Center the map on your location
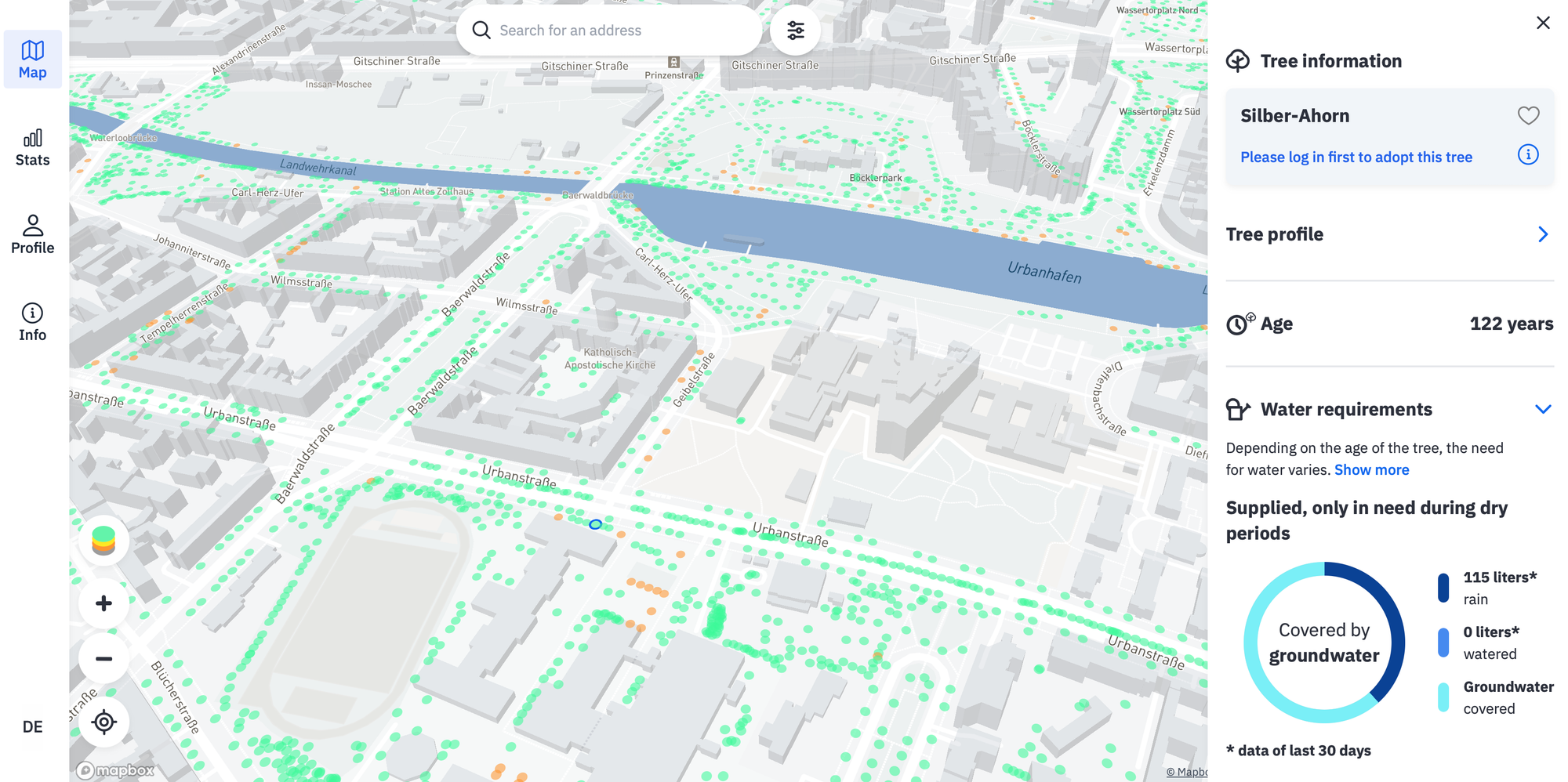This screenshot has height=782, width=1568. [103, 722]
